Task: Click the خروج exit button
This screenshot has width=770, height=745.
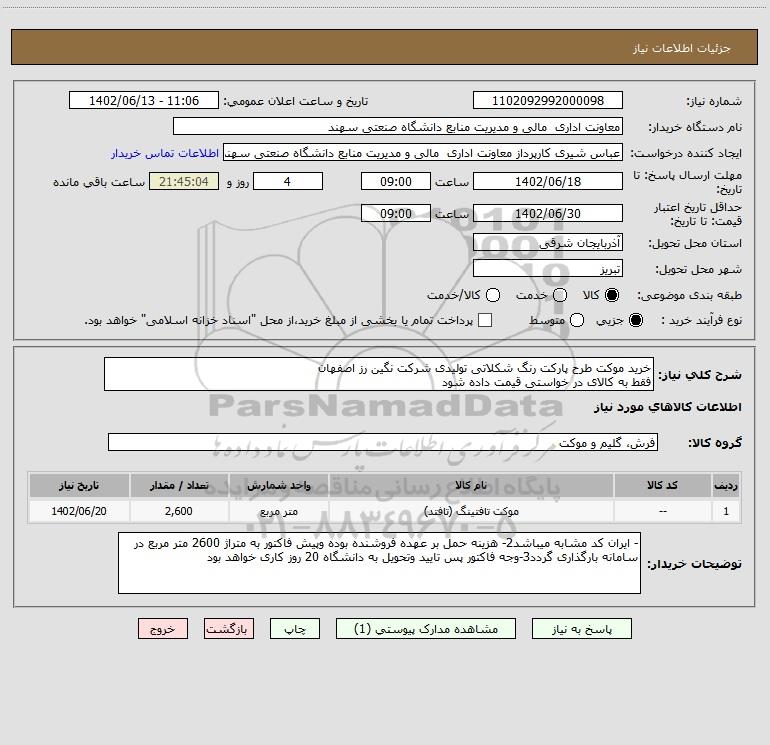Action: [x=163, y=629]
